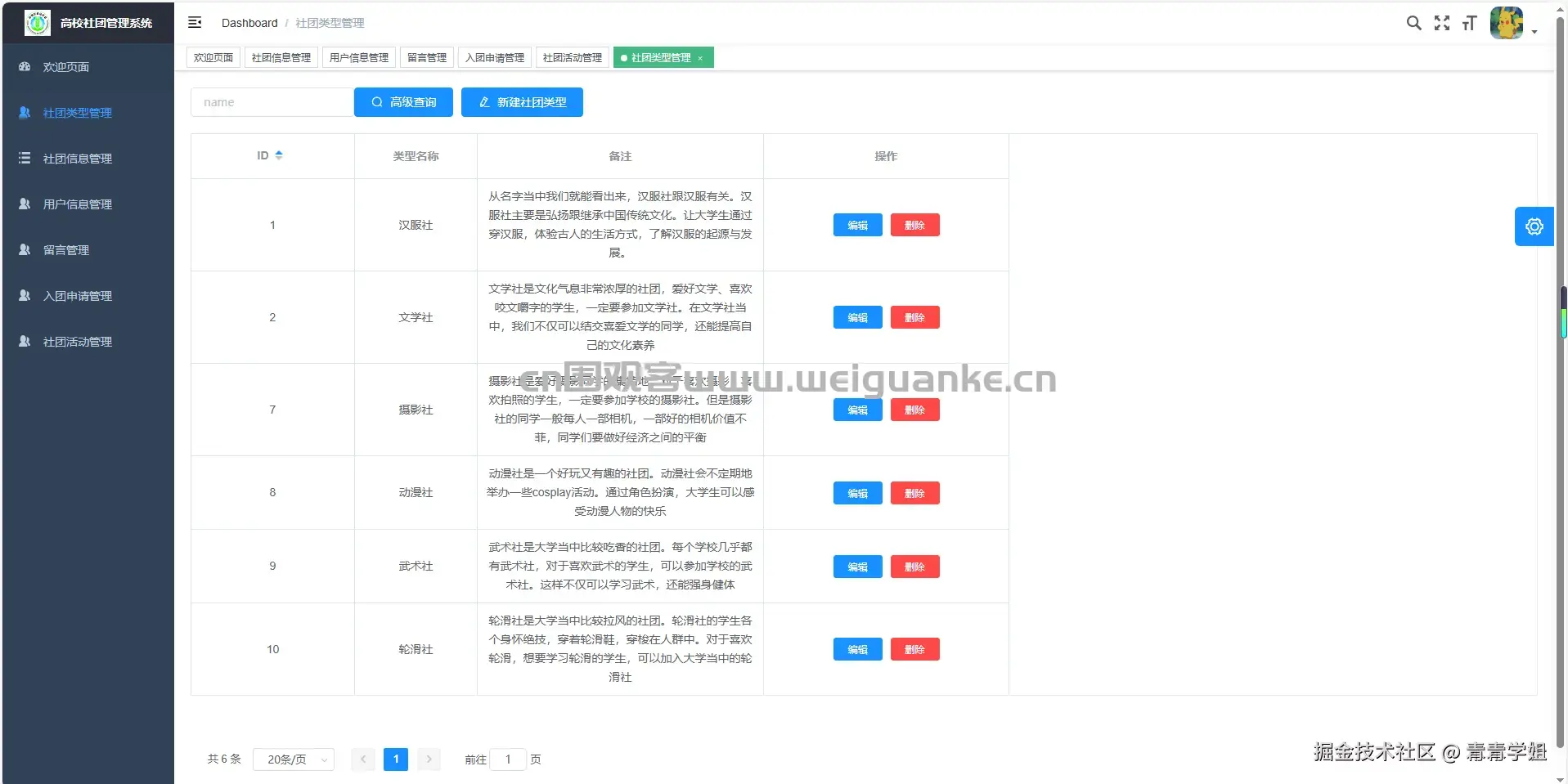This screenshot has height=784, width=1568.
Task: Delete the 汉服社 row
Action: pos(914,225)
